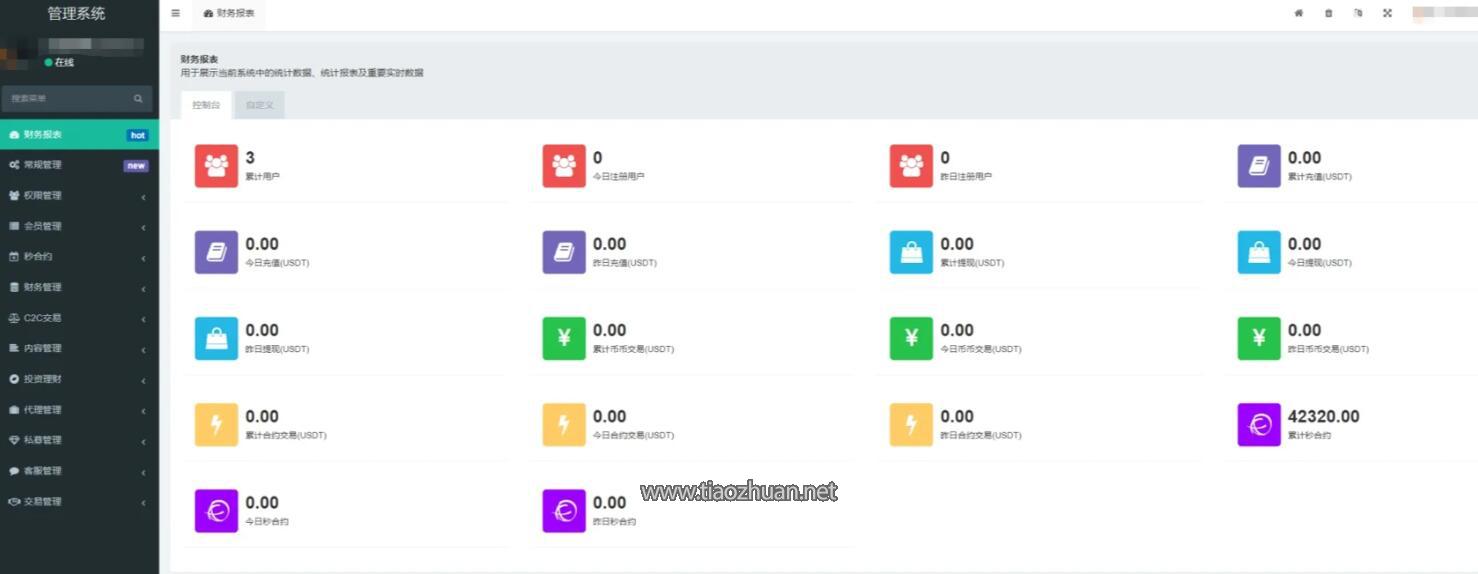Image resolution: width=1478 pixels, height=574 pixels.
Task: Expand 内容管理 using its chevron arrow
Action: [x=143, y=350]
